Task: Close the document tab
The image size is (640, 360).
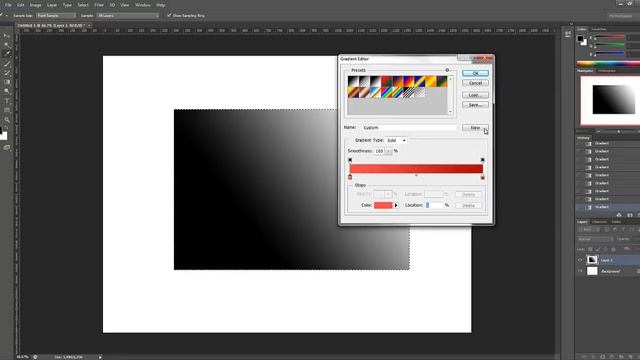Action: [x=89, y=25]
